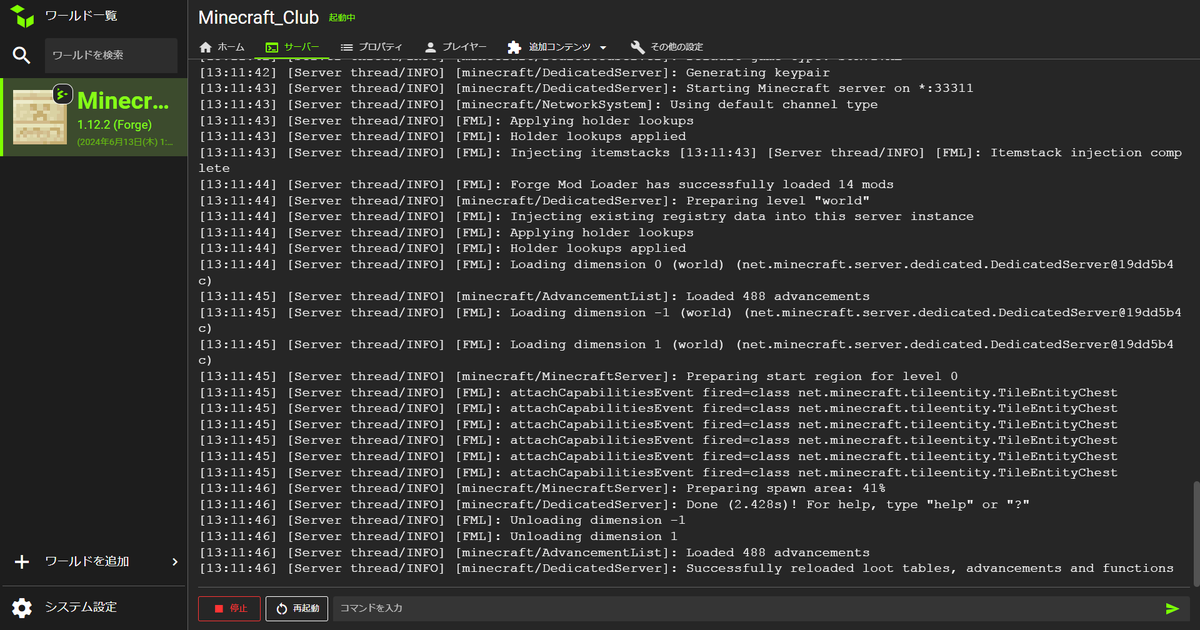Click the green cube app logo

point(22,16)
